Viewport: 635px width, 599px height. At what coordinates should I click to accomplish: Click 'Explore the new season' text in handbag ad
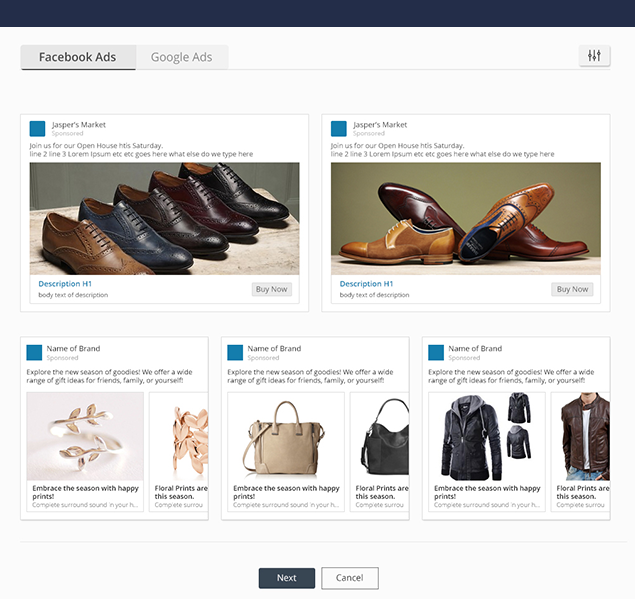click(x=310, y=376)
